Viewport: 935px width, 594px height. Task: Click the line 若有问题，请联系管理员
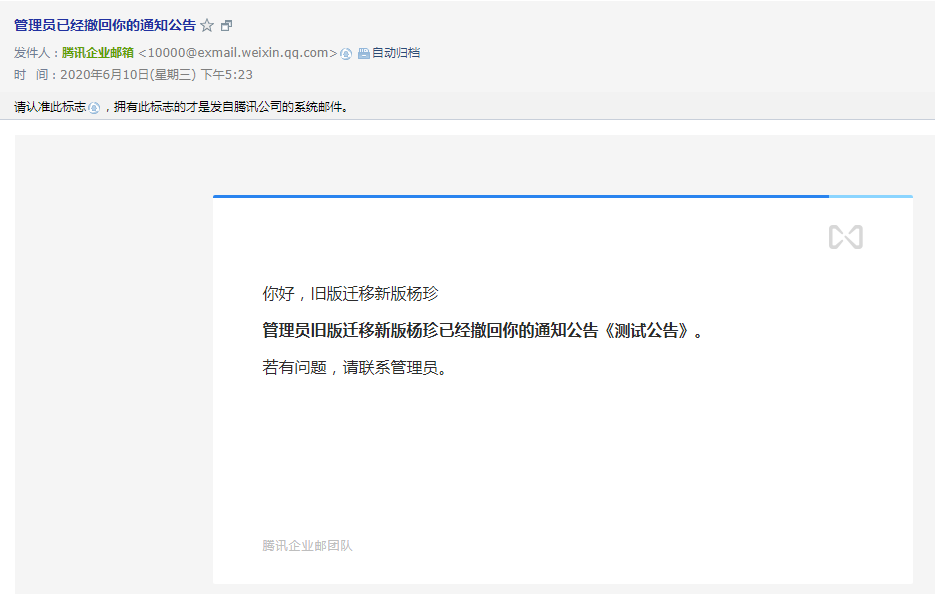pos(354,367)
